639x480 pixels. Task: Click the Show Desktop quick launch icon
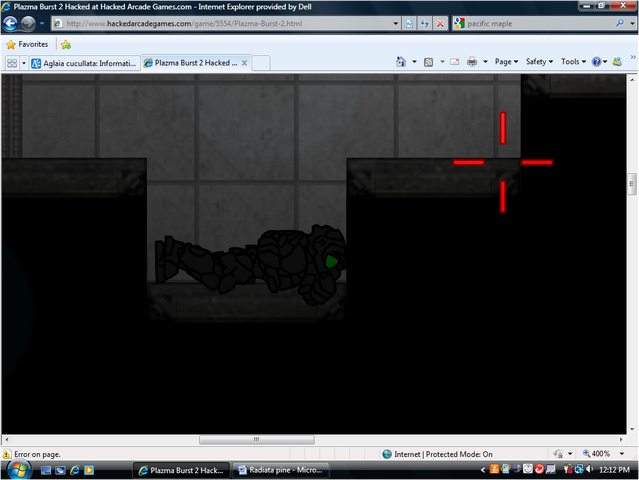pyautogui.click(x=46, y=470)
